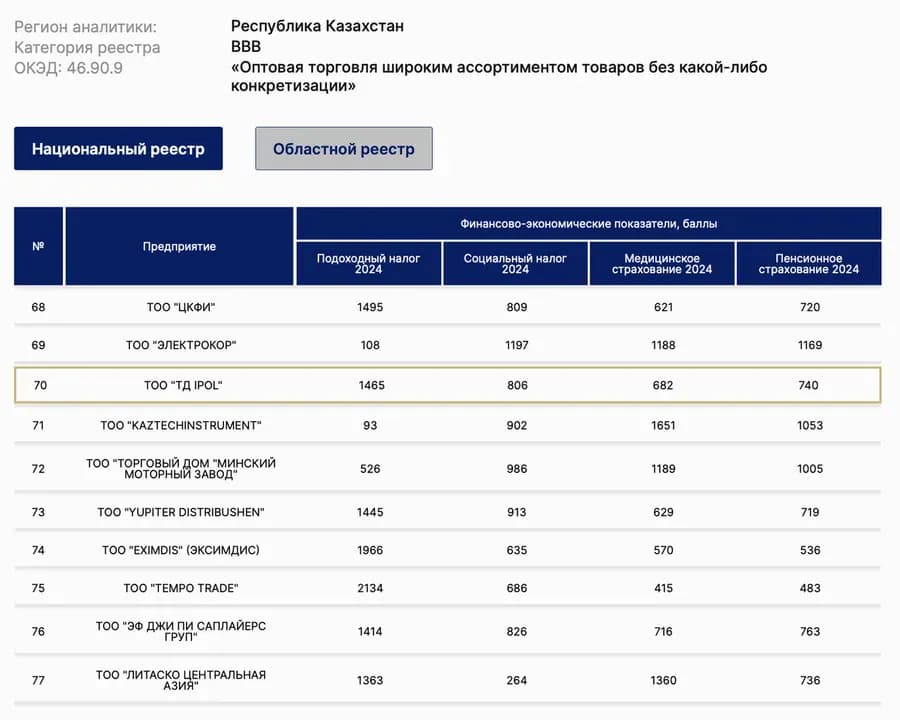The image size is (900, 720).
Task: Select ТОО "ЭФ ДЖИ ПИ САПЛАЙЕРС ГРУП"
Action: tap(181, 631)
